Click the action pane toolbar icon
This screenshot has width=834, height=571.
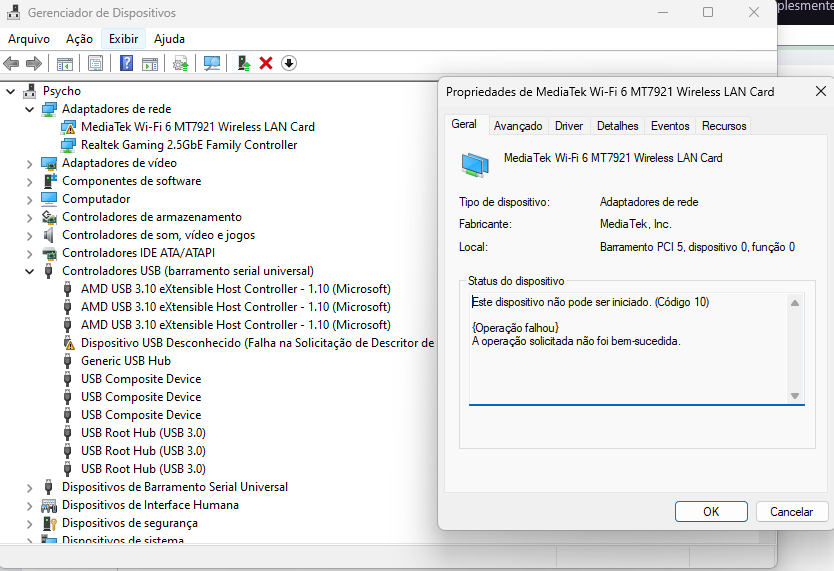click(x=150, y=63)
